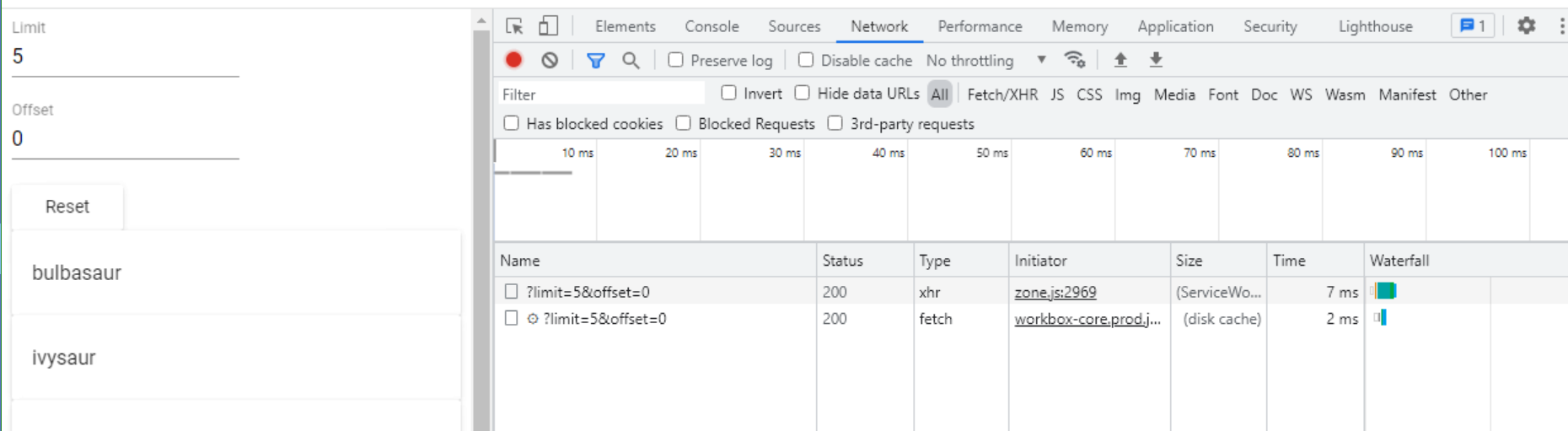Screen dimensions: 1568x431
Task: Sort requests by Name column
Action: [x=655, y=261]
